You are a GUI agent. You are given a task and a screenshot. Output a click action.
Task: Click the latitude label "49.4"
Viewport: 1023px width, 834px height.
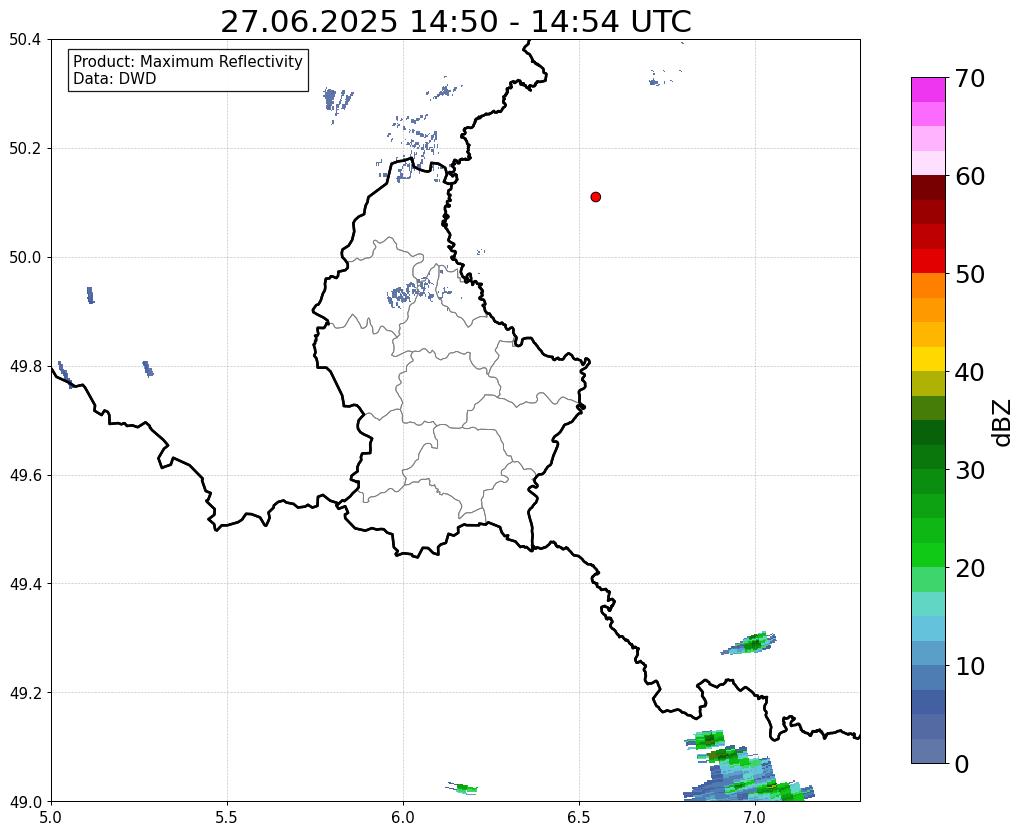pos(25,584)
